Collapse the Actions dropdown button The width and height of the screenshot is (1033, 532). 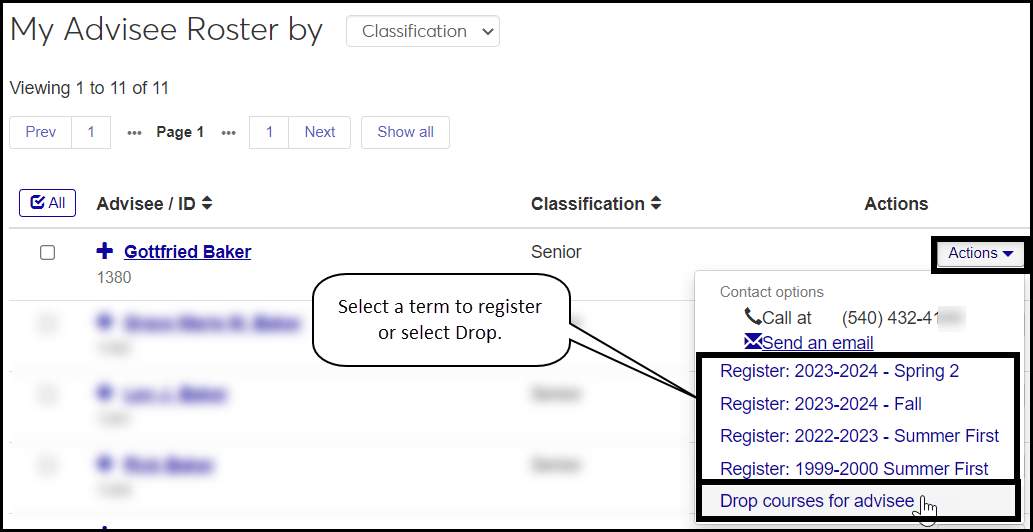(x=980, y=254)
